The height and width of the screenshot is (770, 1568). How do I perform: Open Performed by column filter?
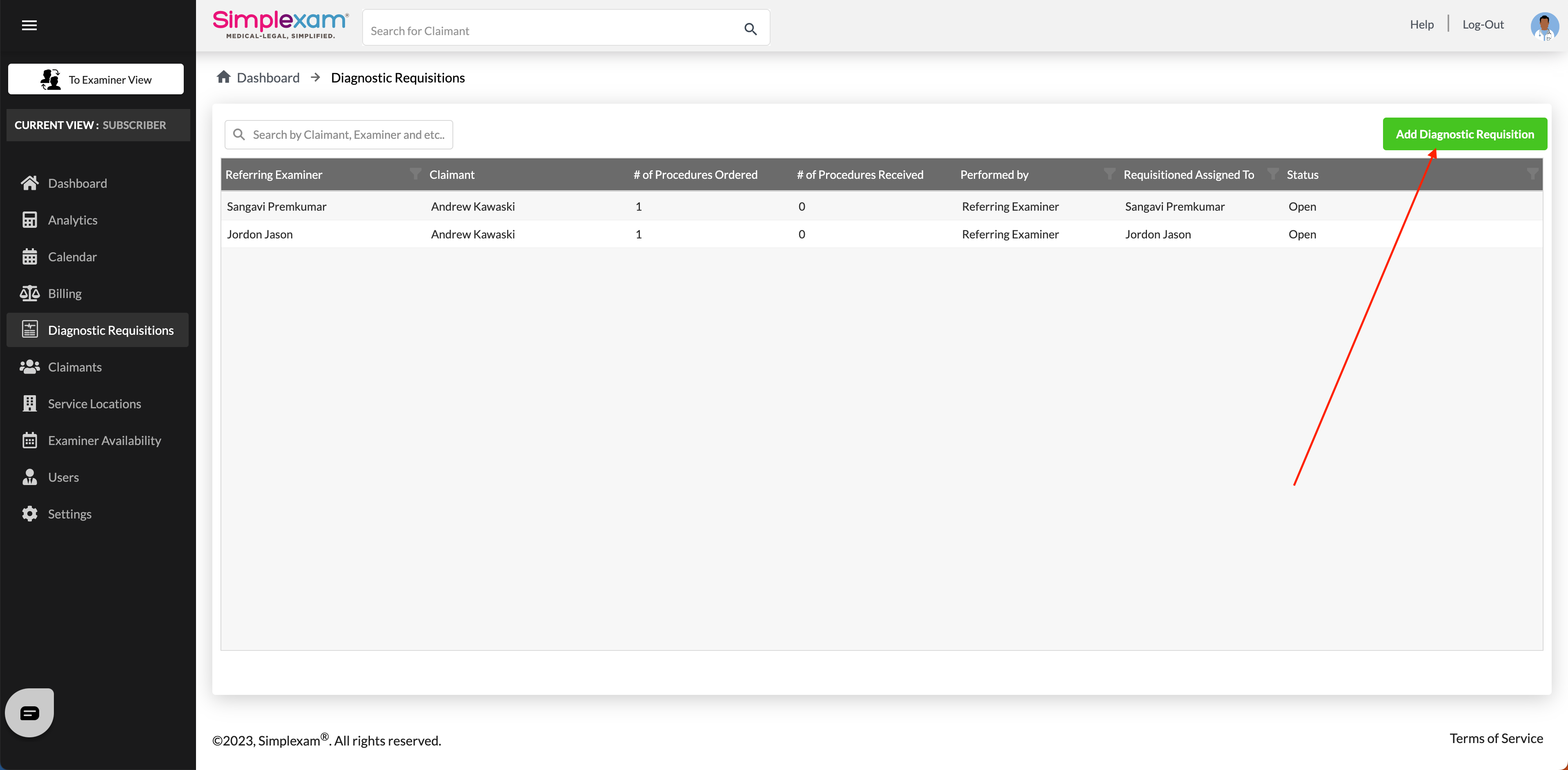pos(1109,174)
